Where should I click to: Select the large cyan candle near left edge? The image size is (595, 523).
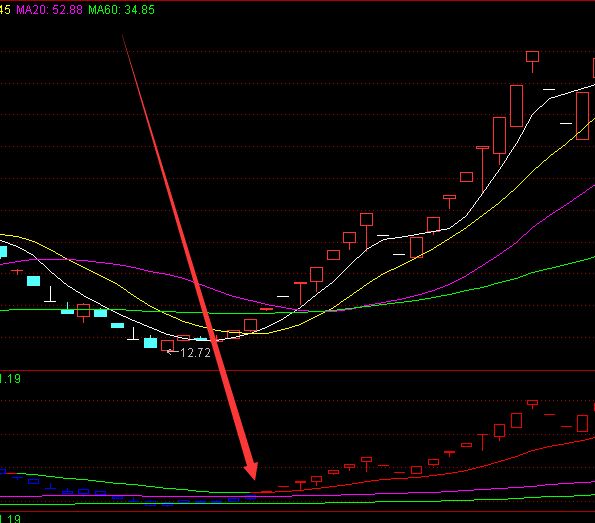pyautogui.click(x=33, y=281)
